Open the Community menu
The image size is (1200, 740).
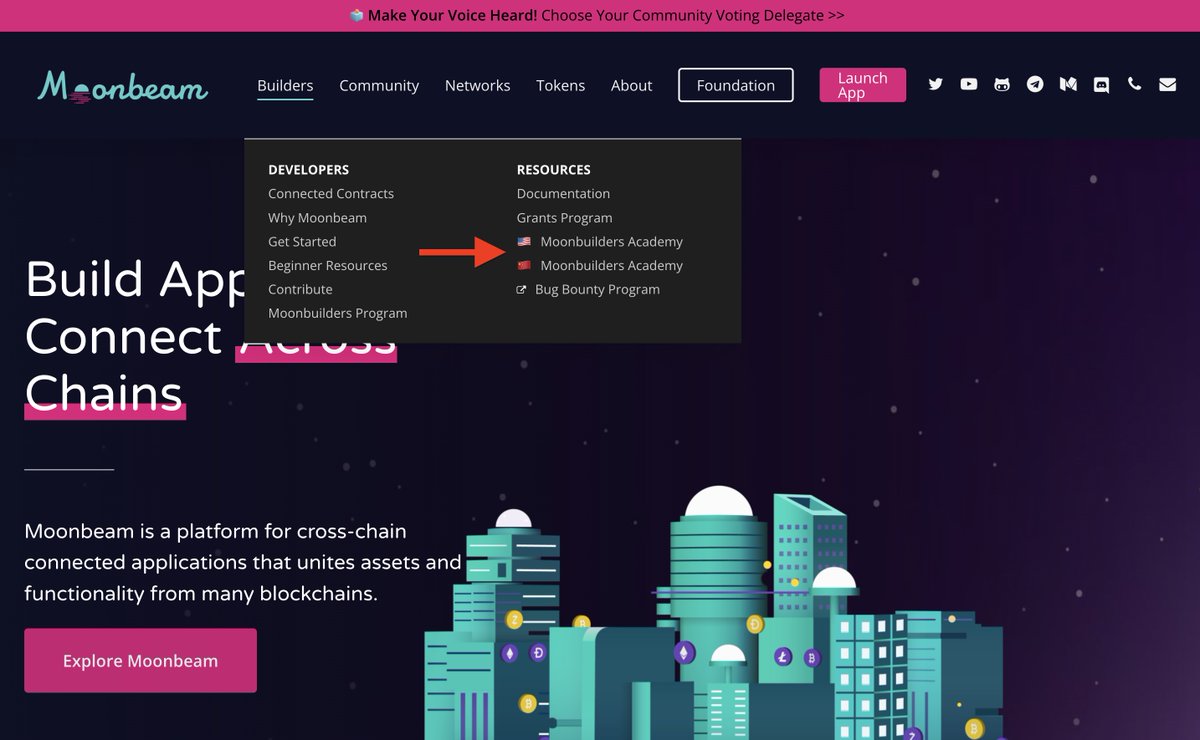point(379,85)
